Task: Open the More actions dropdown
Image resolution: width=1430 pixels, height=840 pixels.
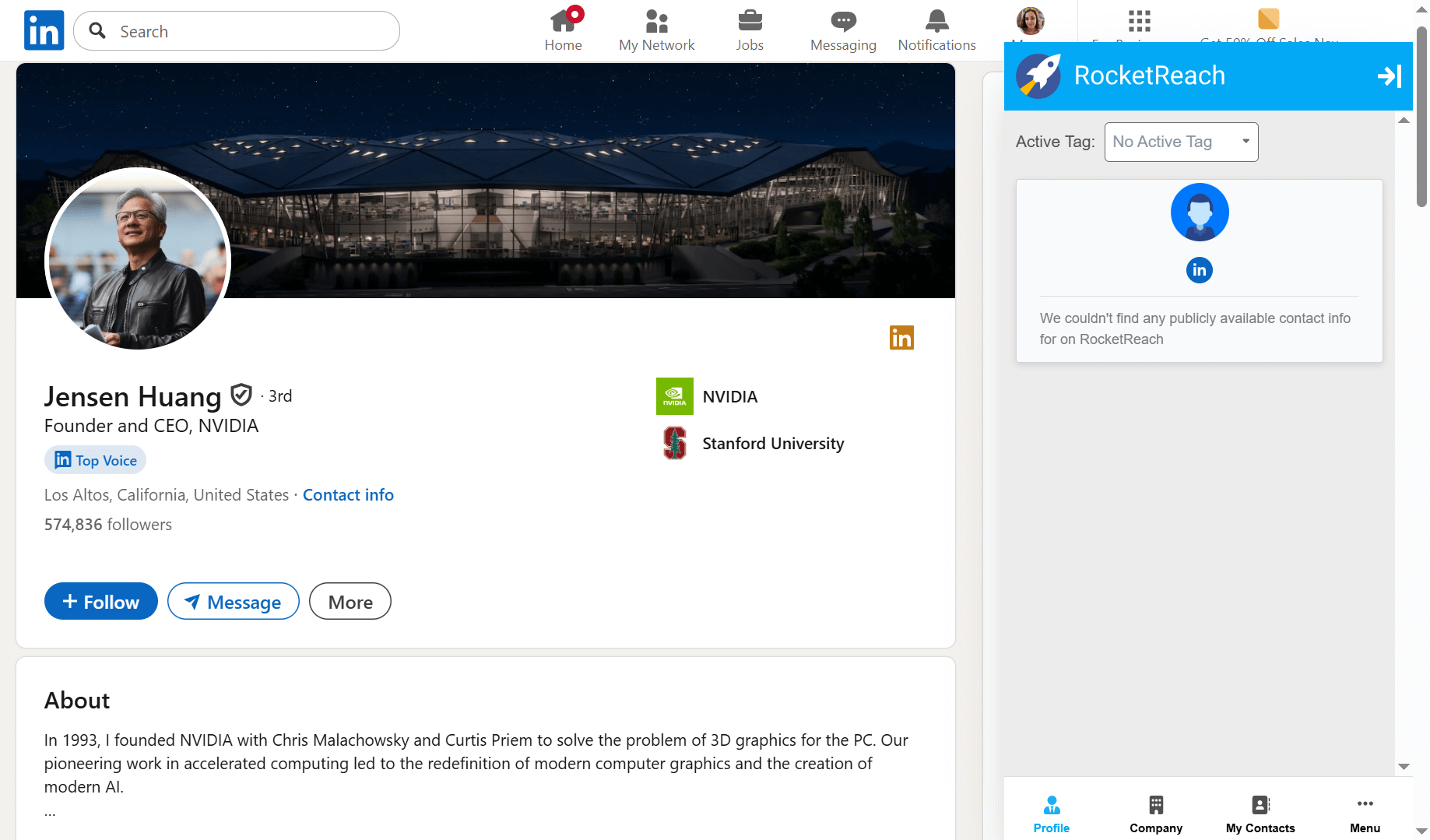Action: pos(350,602)
